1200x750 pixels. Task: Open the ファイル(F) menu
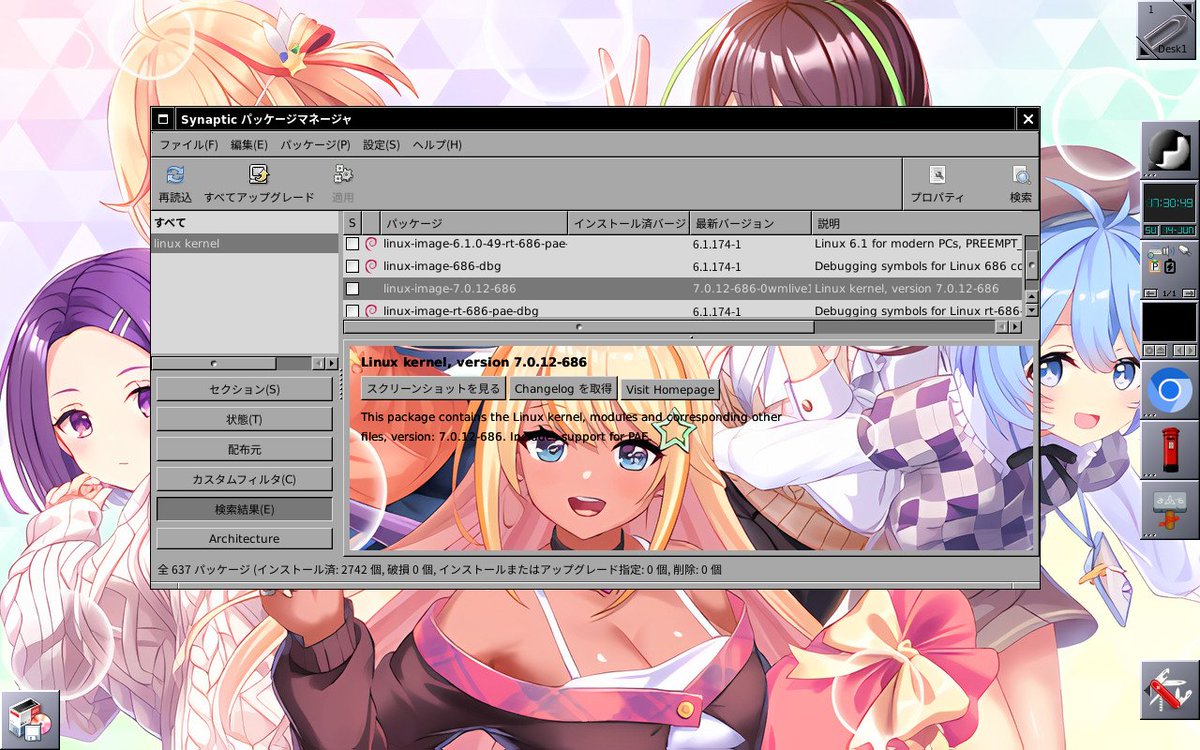coord(189,145)
